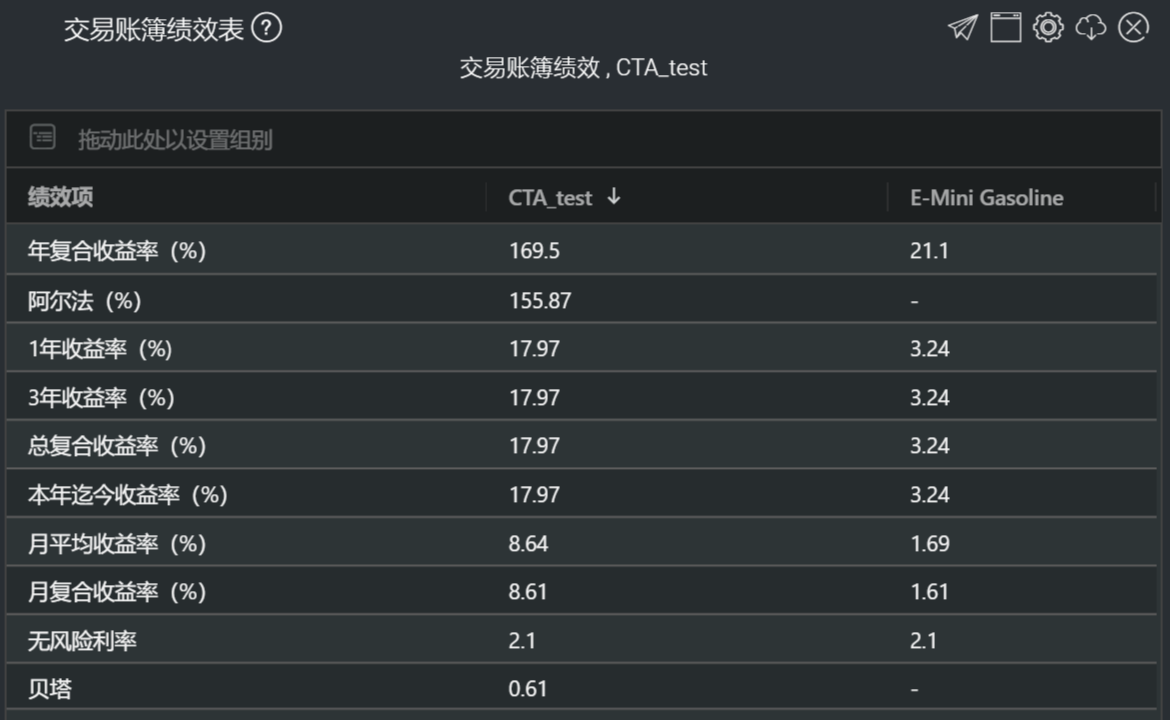
Task: Click the 贝塔 row label
Action: (x=50, y=688)
